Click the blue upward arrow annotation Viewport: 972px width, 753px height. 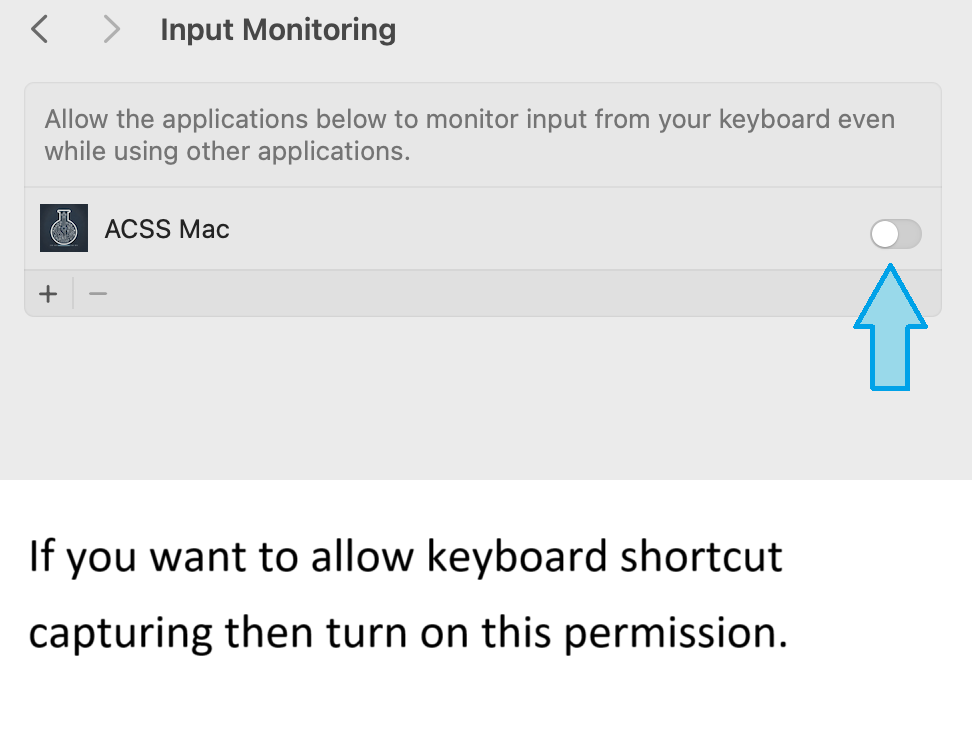(x=890, y=327)
